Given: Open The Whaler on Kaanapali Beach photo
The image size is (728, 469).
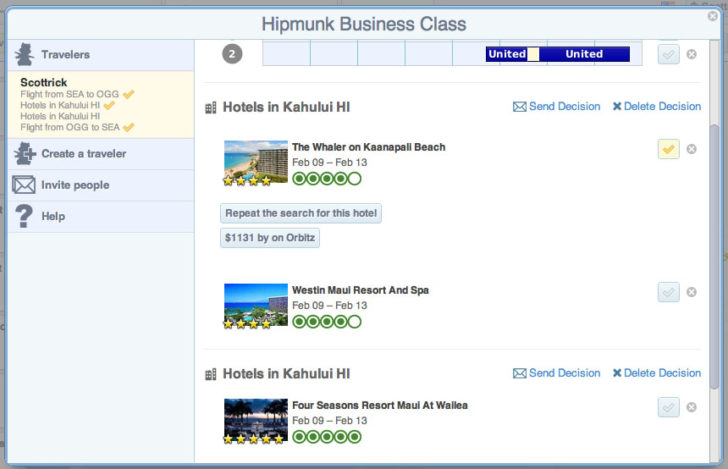Looking at the screenshot, I should click(x=256, y=162).
